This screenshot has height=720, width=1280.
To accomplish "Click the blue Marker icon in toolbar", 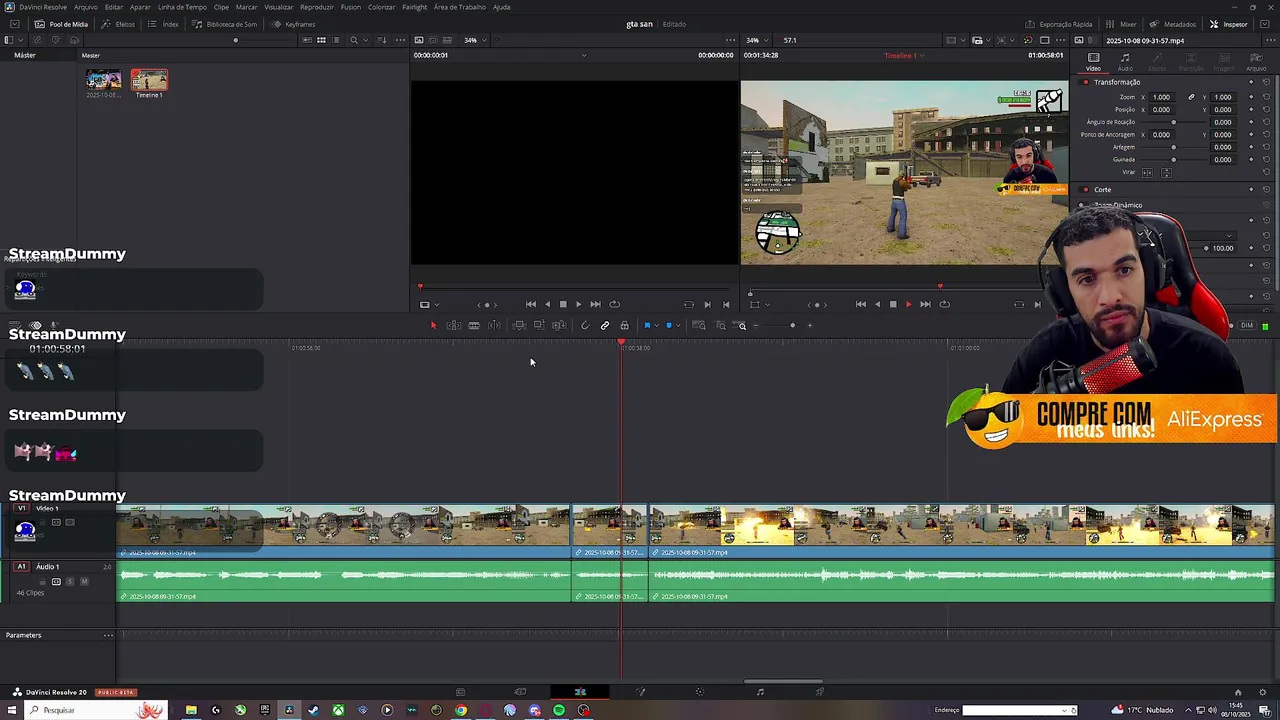I will pos(669,325).
